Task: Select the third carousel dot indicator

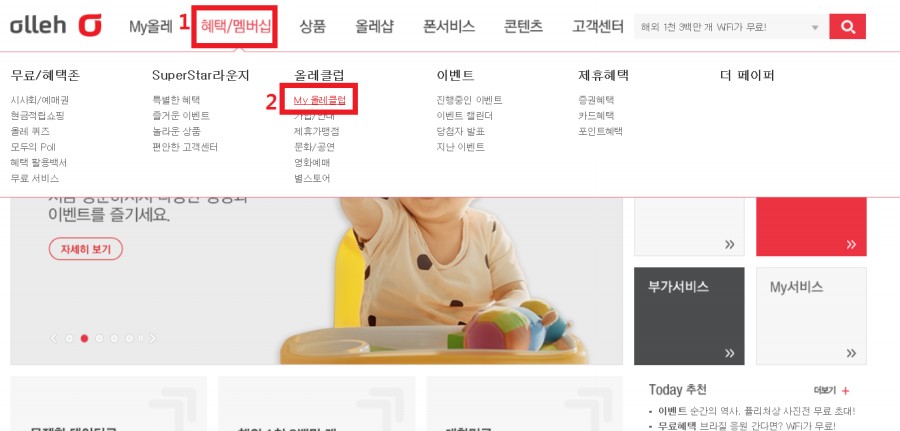Action: click(99, 339)
